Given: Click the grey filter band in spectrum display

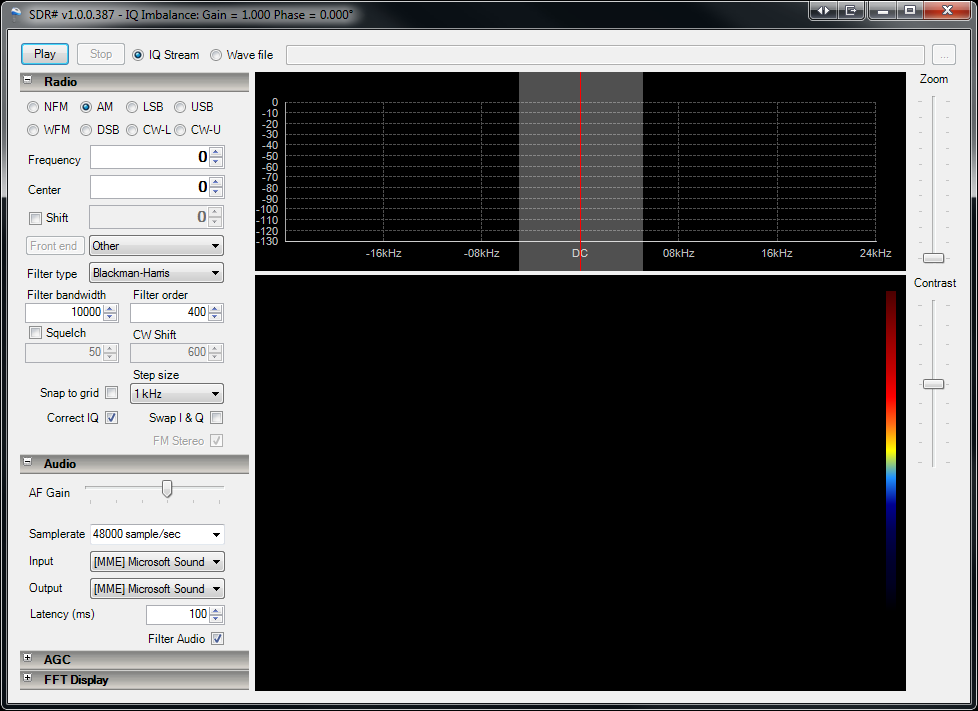Looking at the screenshot, I should (581, 172).
